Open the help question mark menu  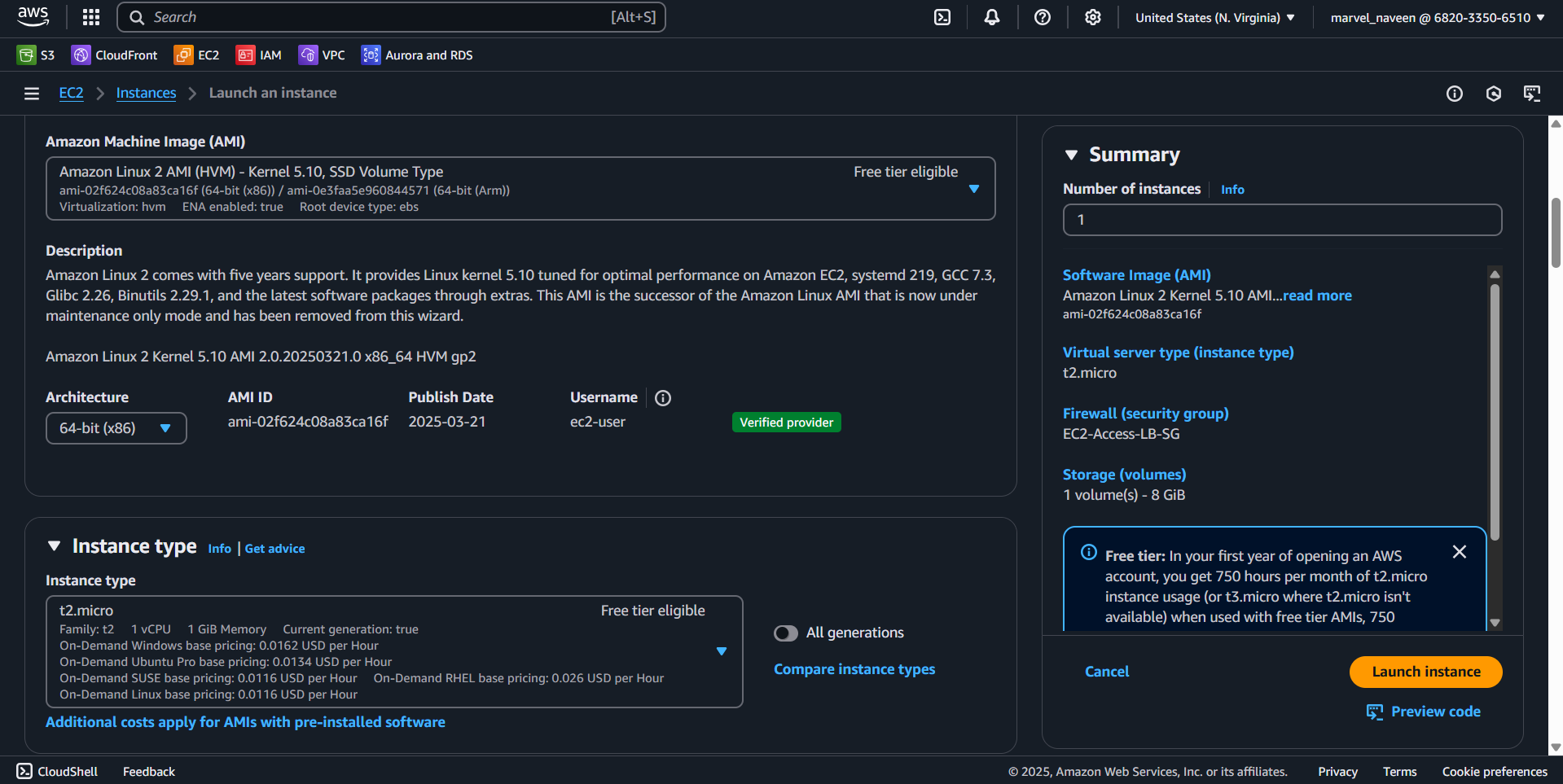coord(1043,17)
